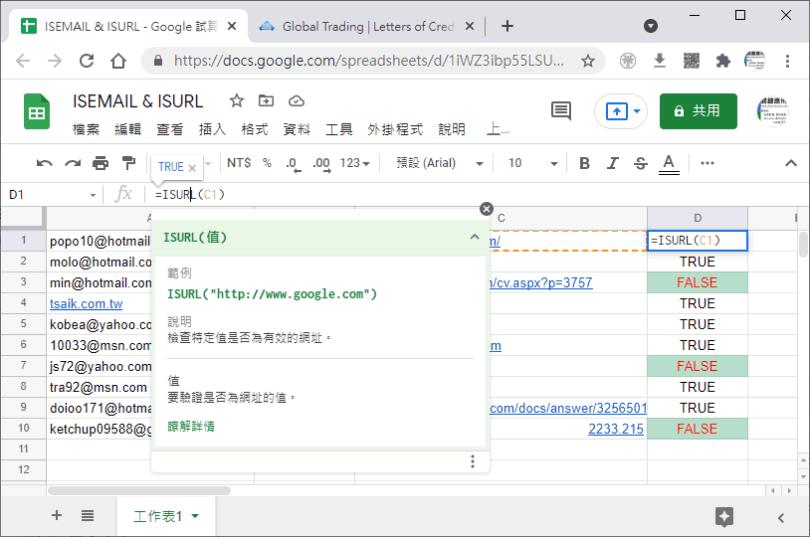Toggle bold formatting

click(584, 163)
